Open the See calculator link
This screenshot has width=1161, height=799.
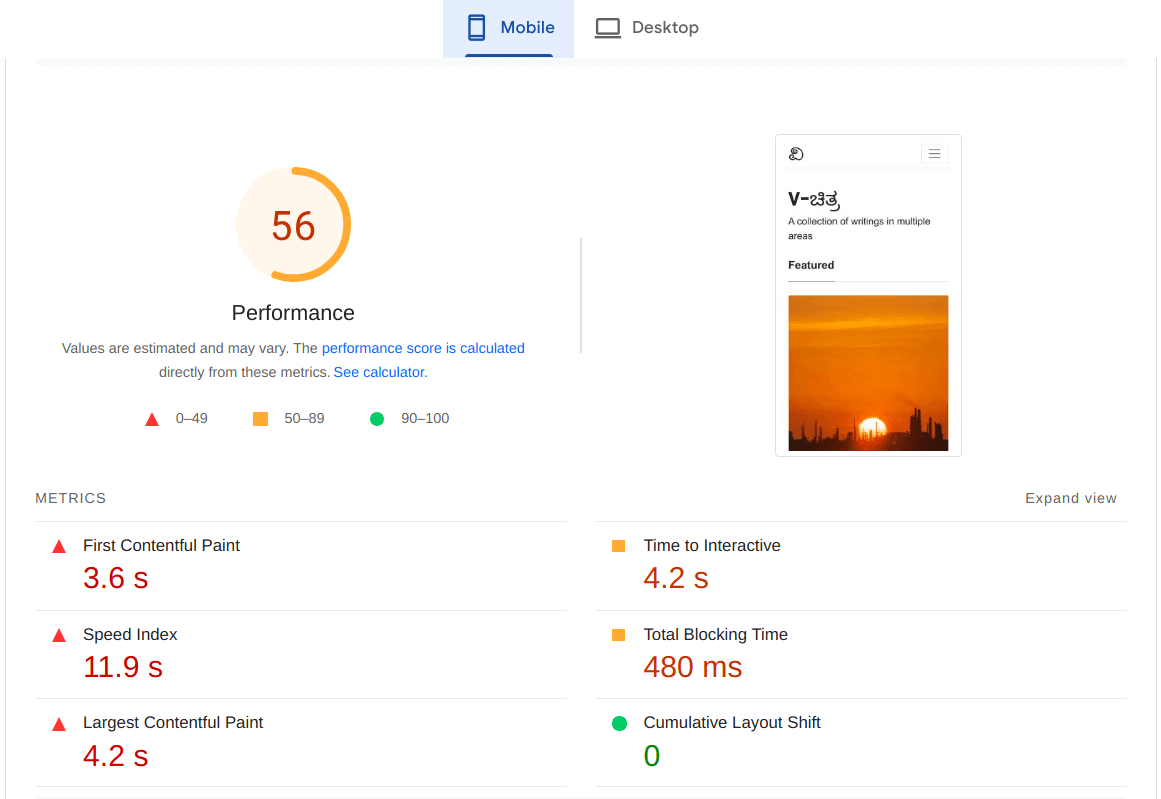point(378,371)
